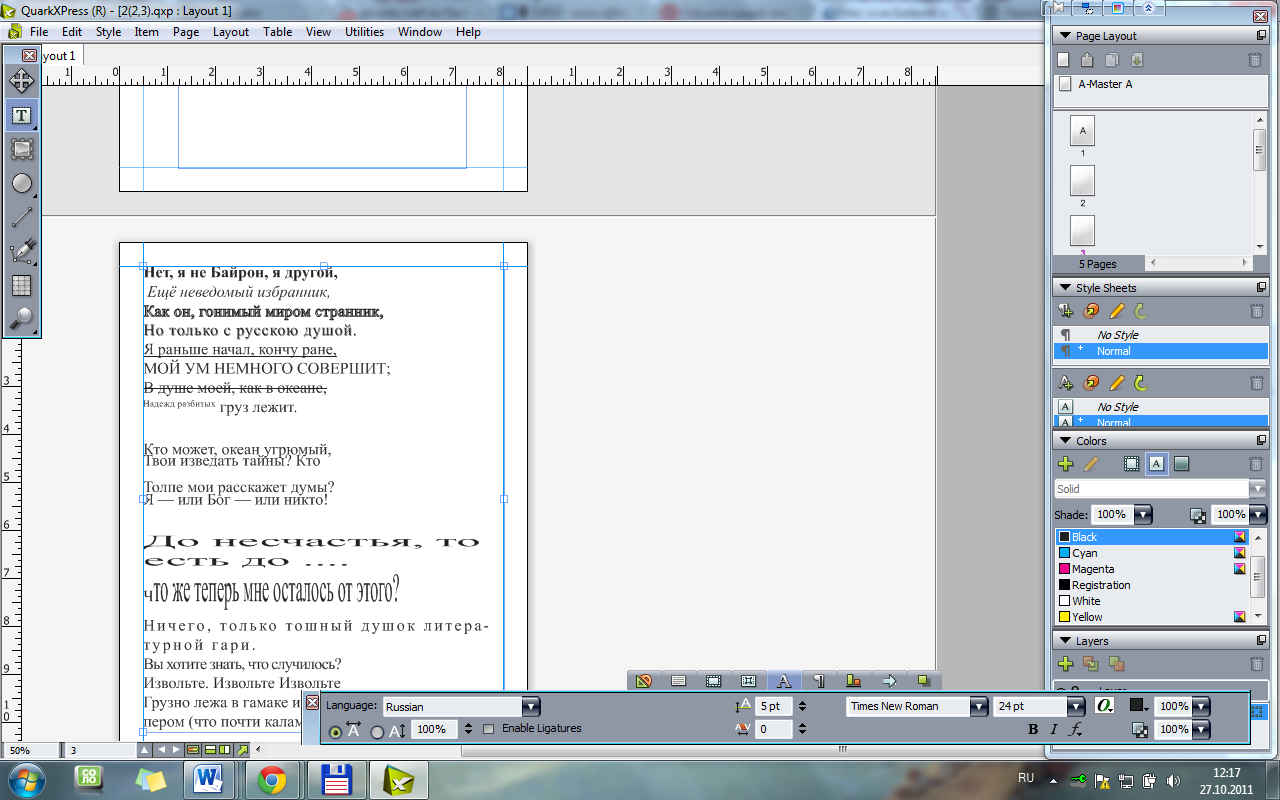Select horizontal scale radio button
This screenshot has width=1280, height=800.
335,732
